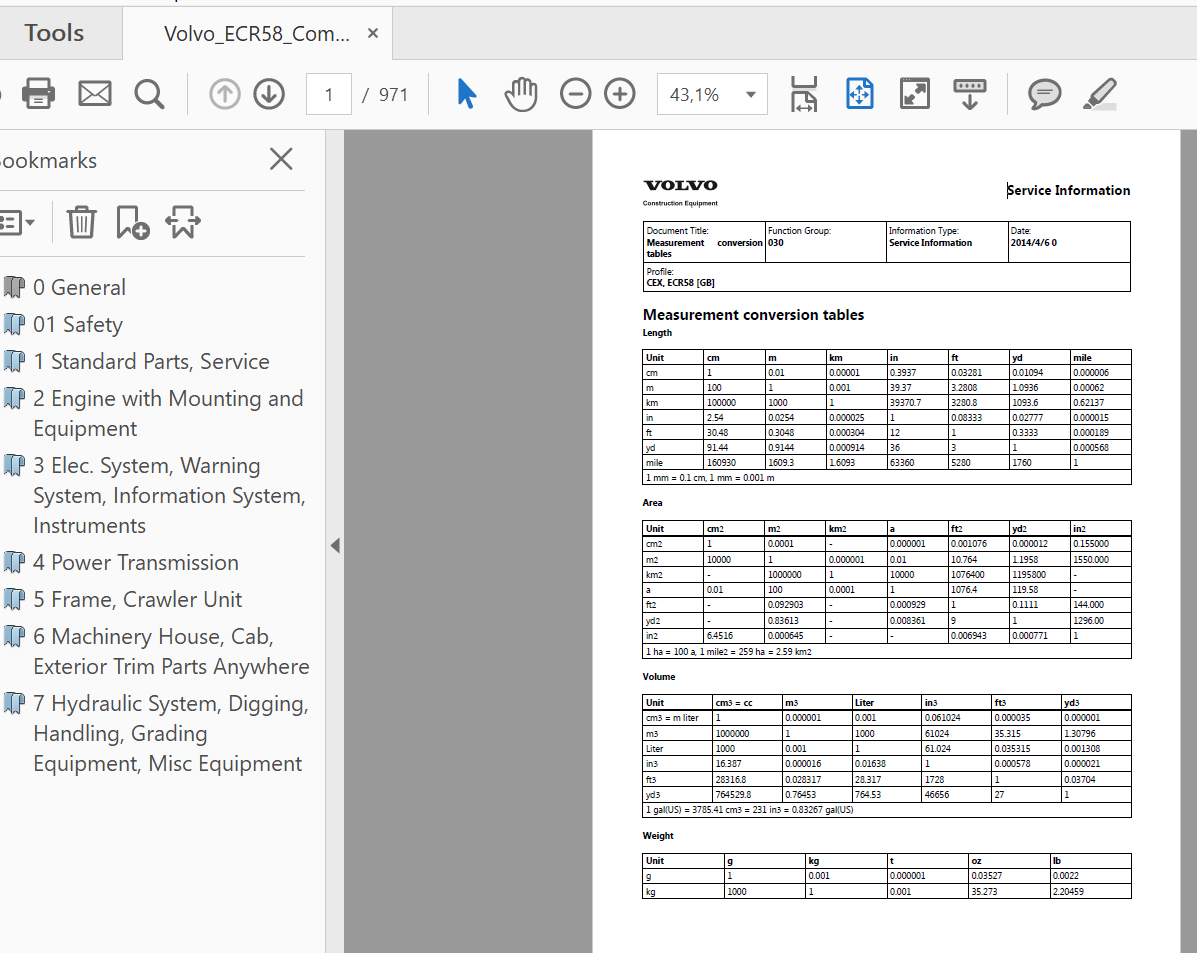
Task: Choose the Selection arrow tool
Action: 466,94
